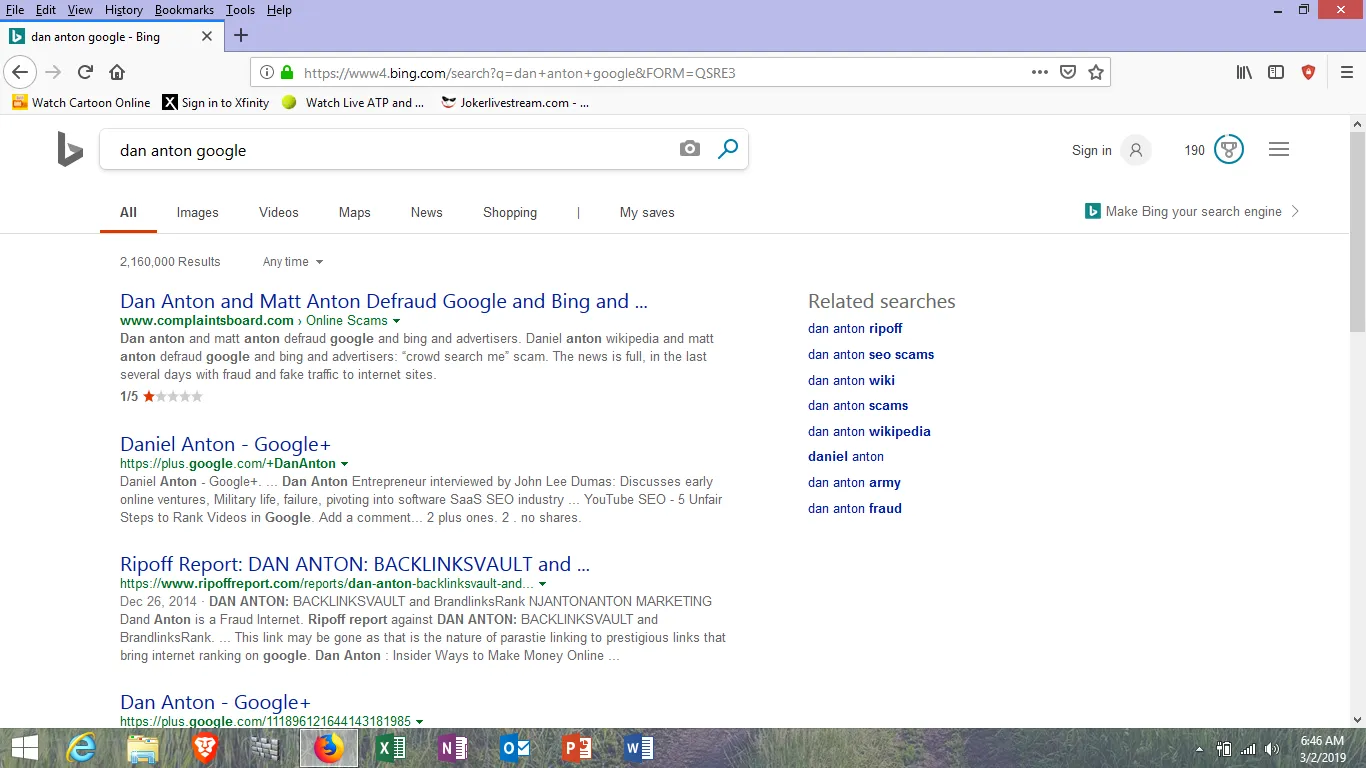This screenshot has width=1366, height=768.
Task: Click the Bing logo
Action: 70,150
